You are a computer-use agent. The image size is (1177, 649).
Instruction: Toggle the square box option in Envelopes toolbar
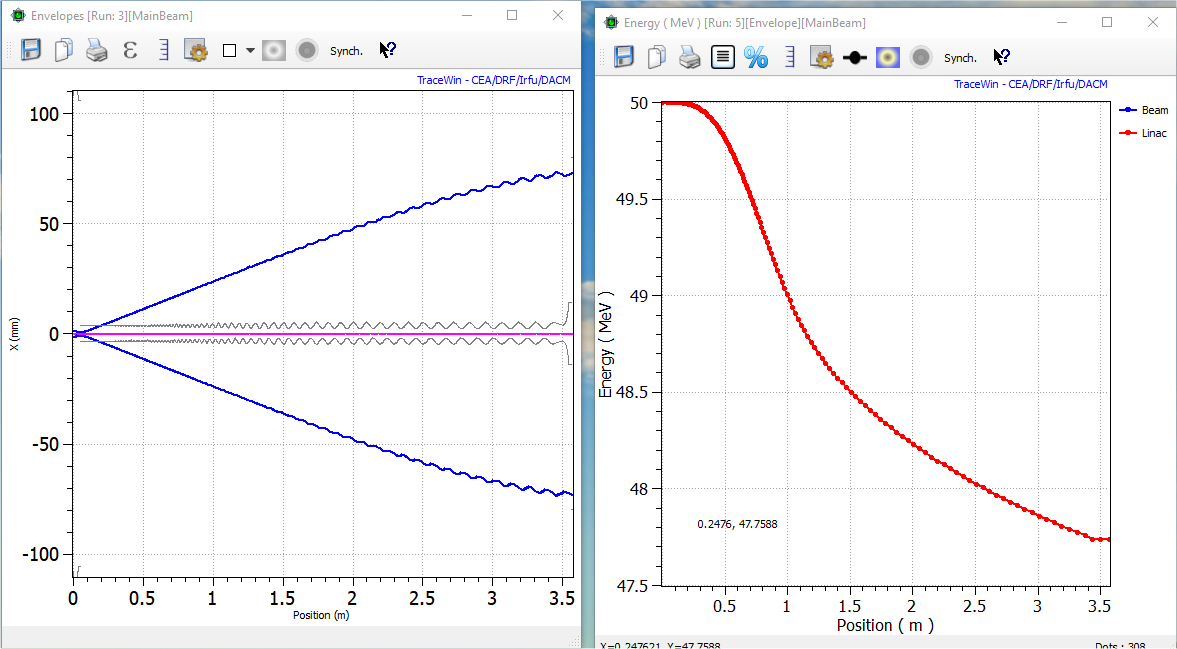click(229, 50)
